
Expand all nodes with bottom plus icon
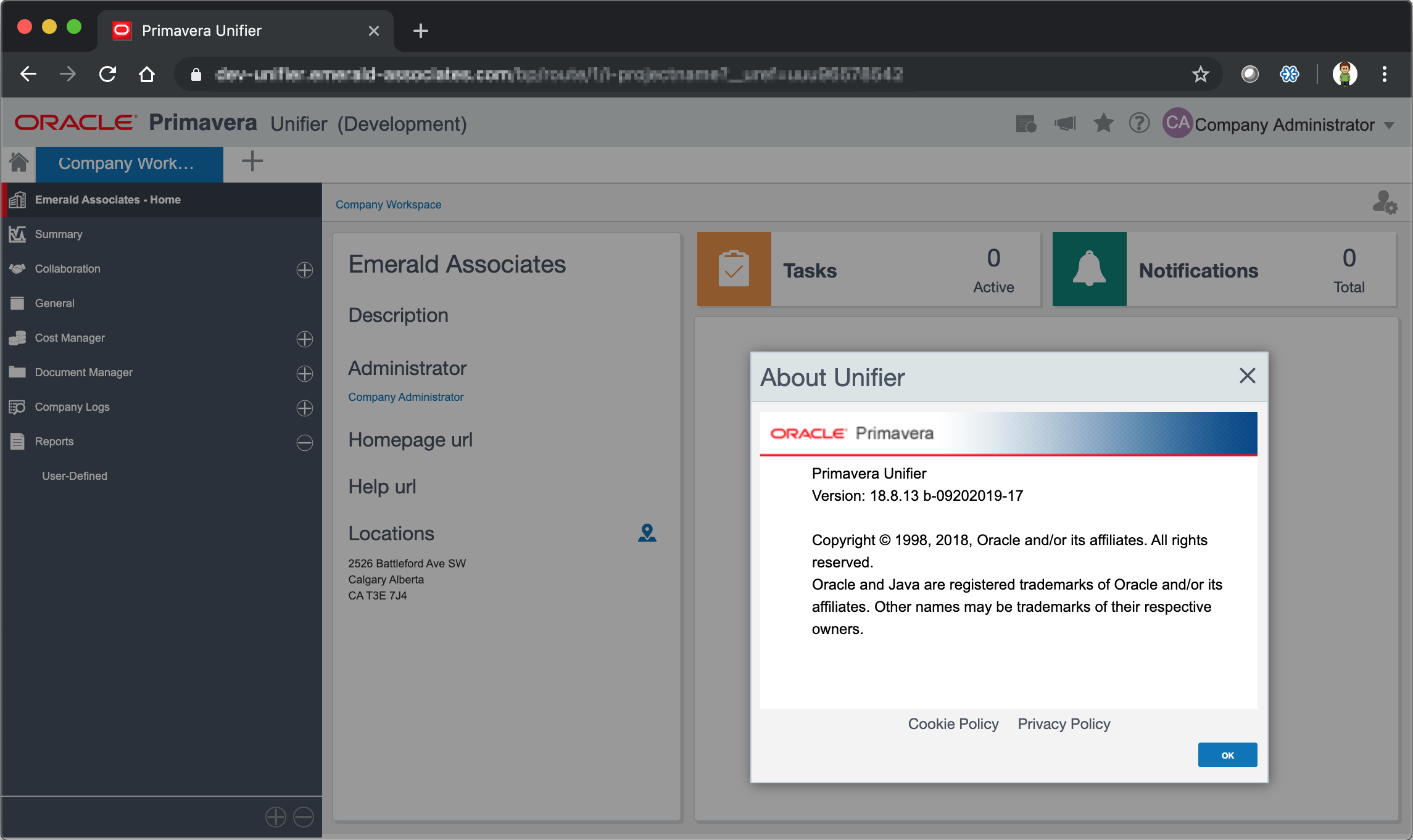point(276,817)
